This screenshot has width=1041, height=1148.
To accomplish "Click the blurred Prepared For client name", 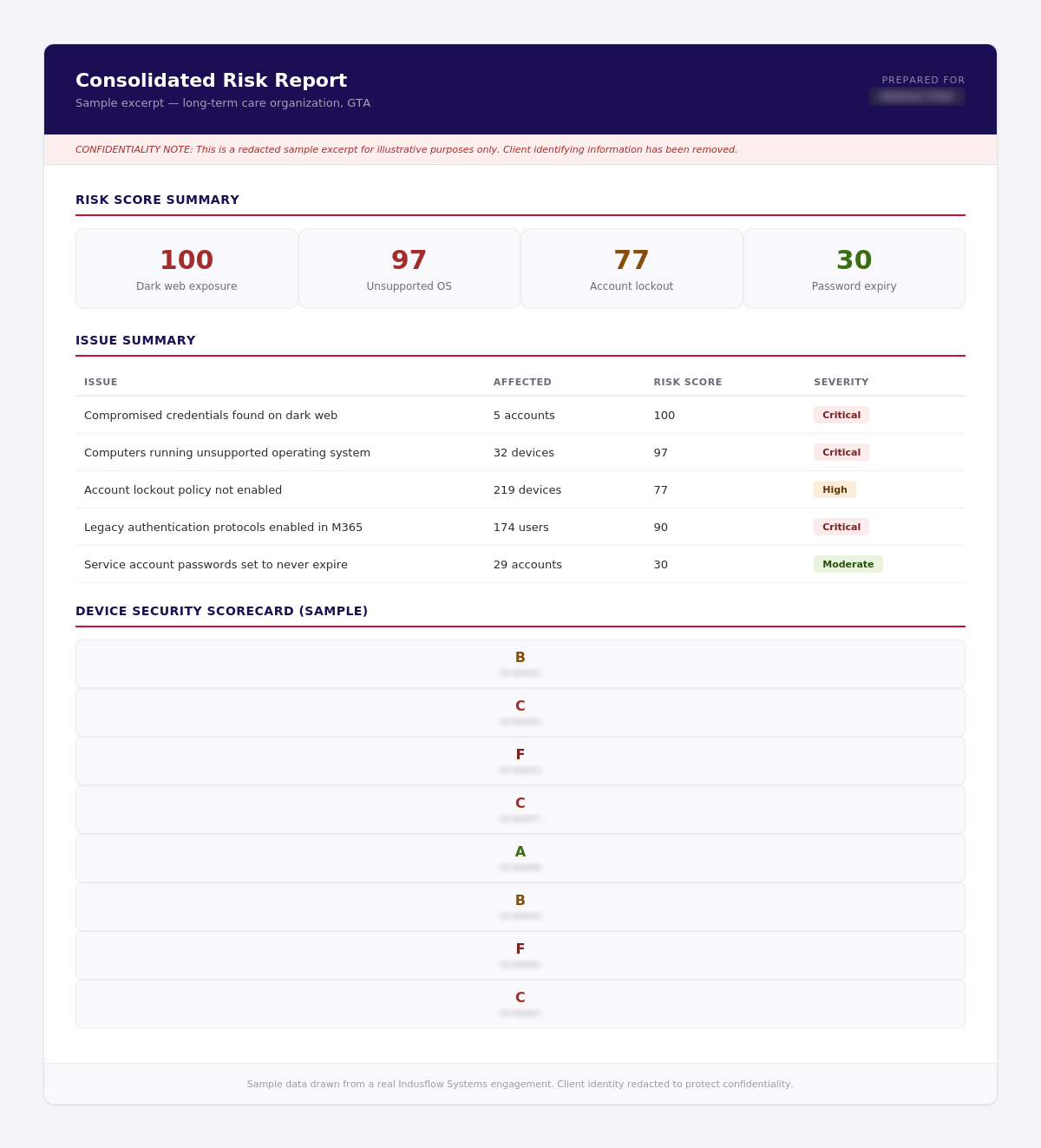I will click(917, 96).
